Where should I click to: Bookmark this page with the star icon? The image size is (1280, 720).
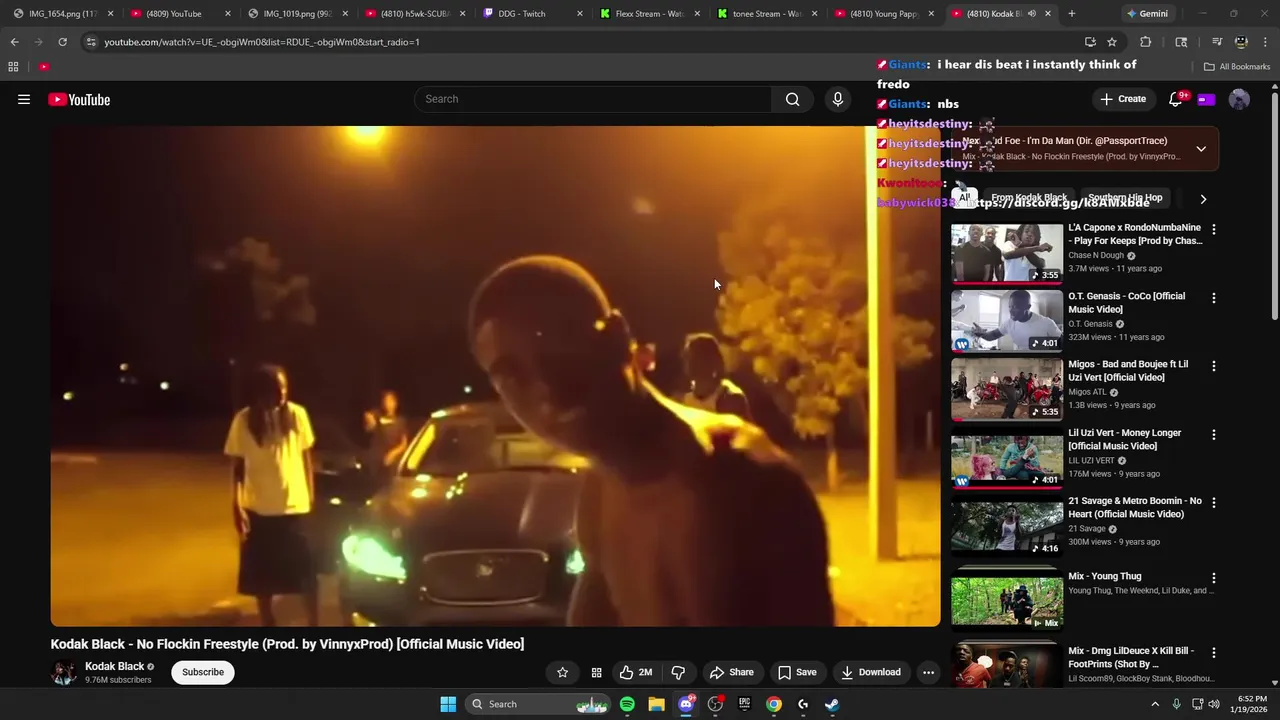click(1112, 42)
